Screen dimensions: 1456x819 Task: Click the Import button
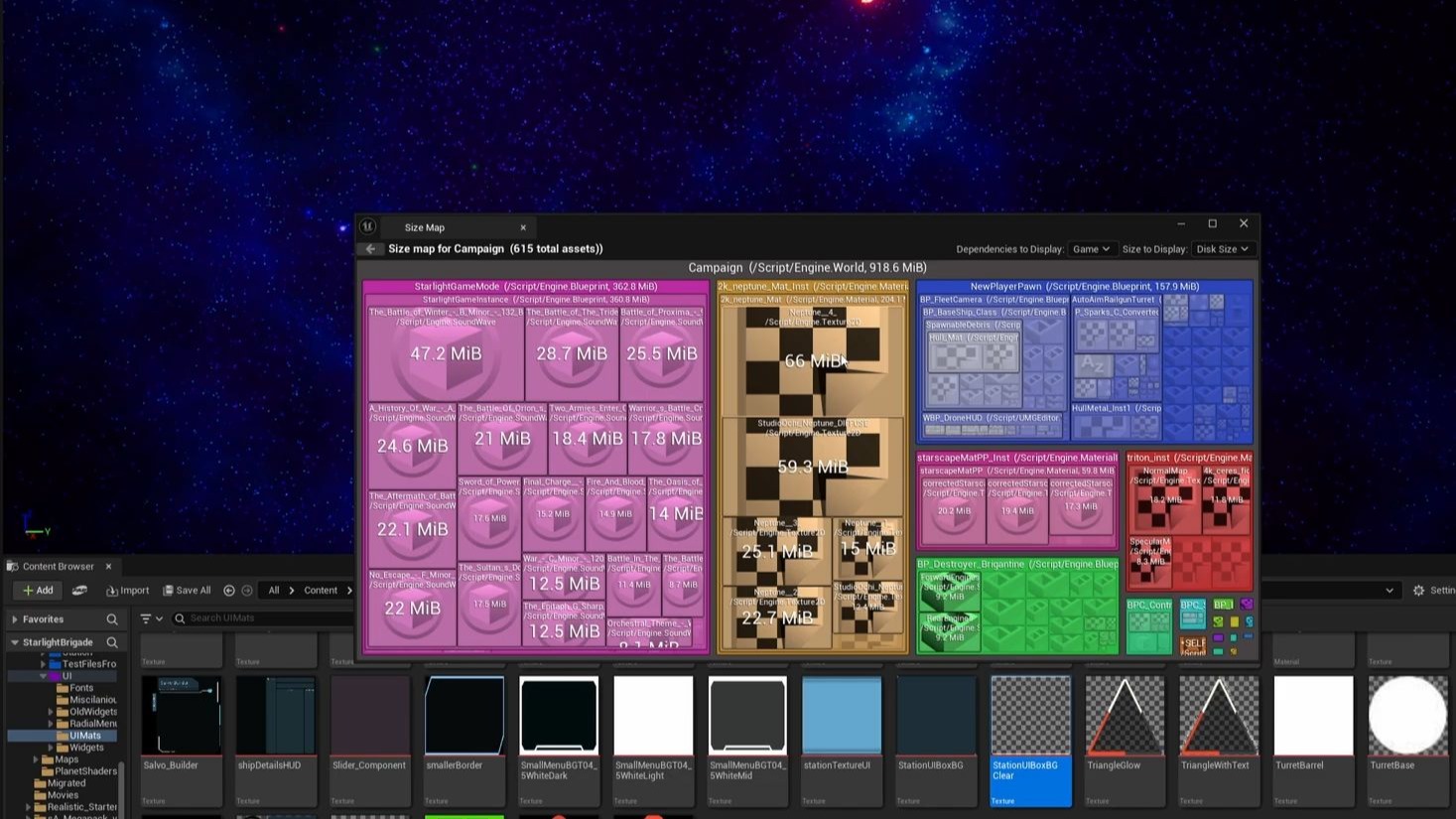(128, 591)
